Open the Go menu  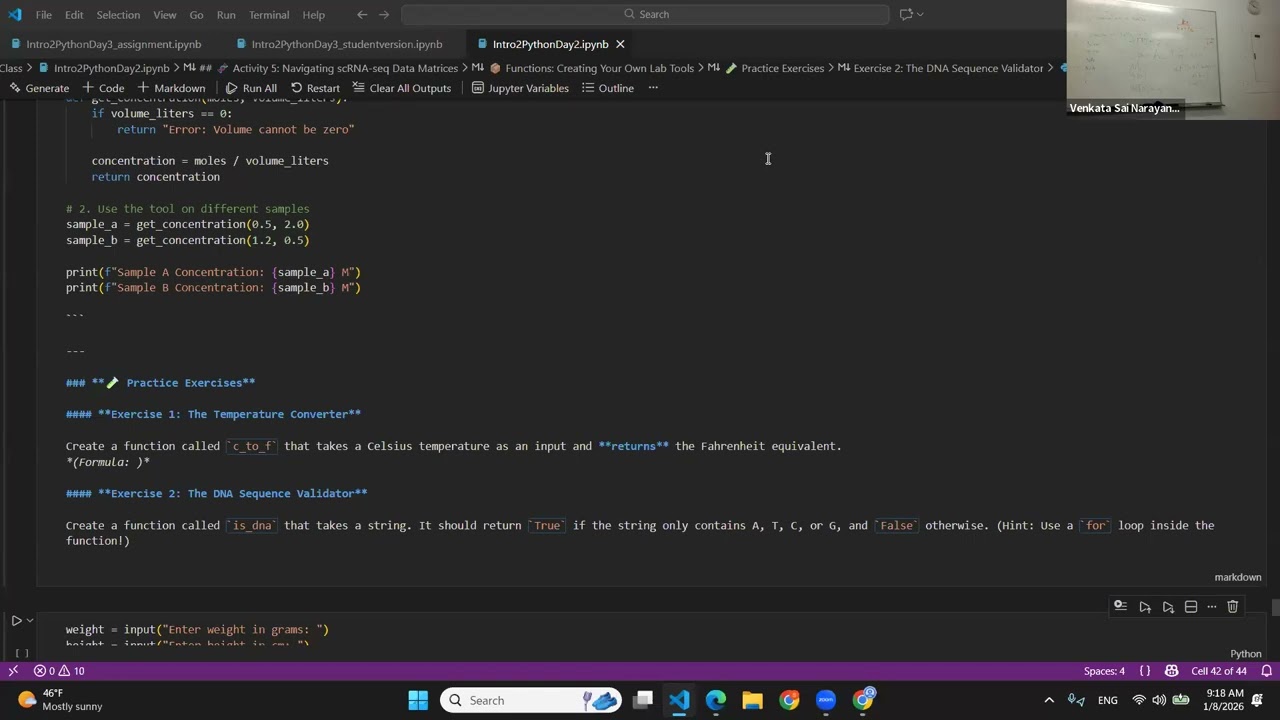196,15
